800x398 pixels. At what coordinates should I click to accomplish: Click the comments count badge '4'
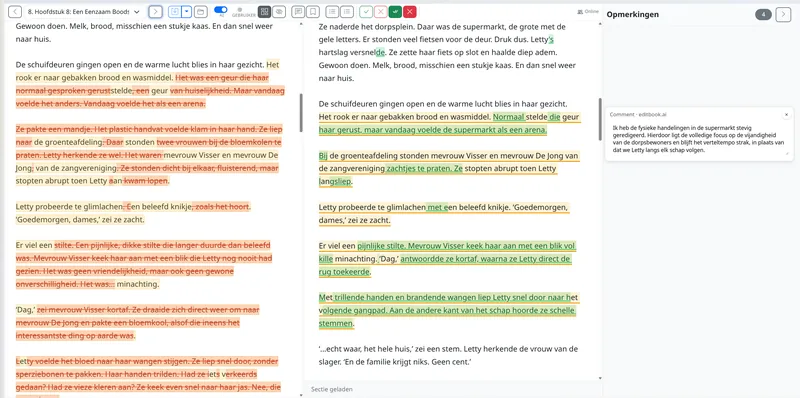click(x=763, y=14)
